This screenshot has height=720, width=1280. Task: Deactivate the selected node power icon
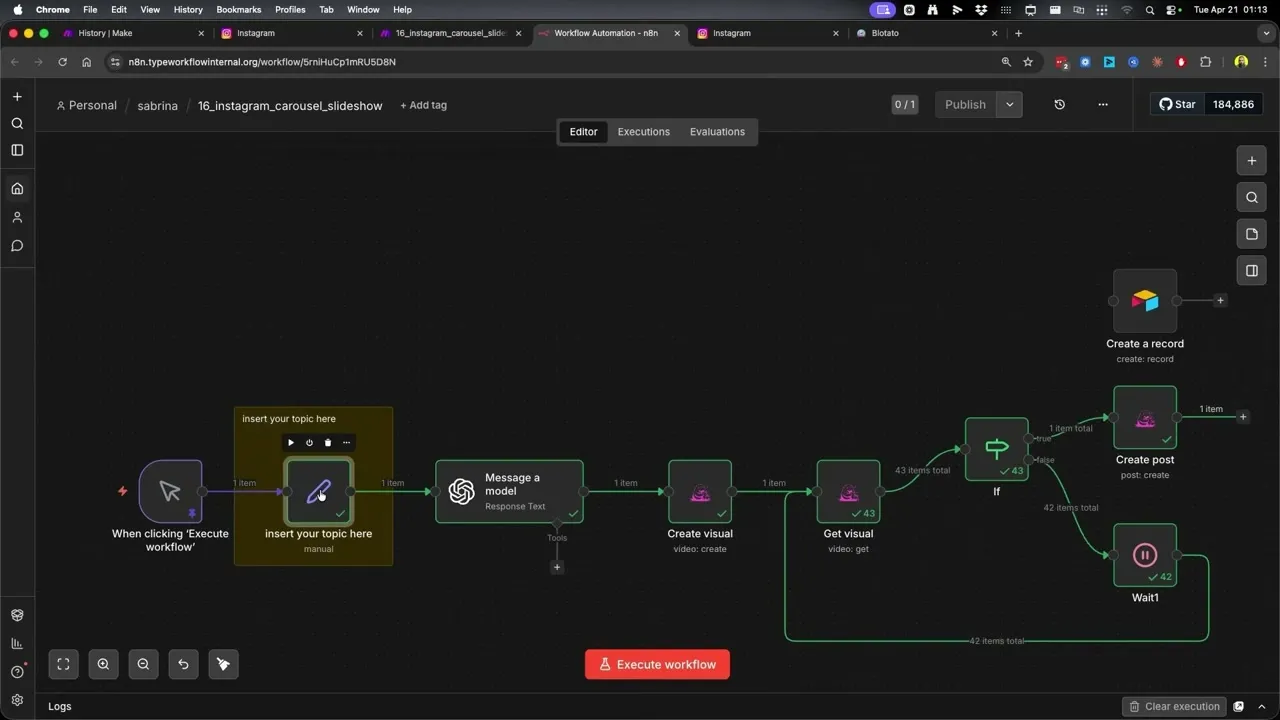click(309, 442)
